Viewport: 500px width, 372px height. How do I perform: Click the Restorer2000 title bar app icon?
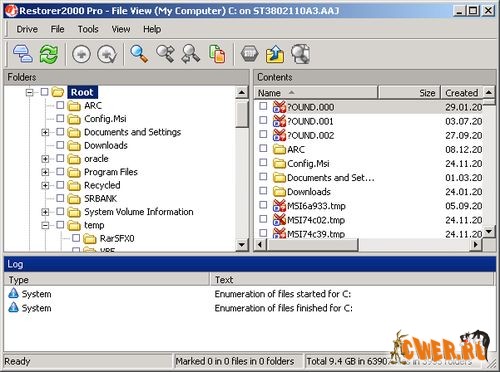tap(11, 11)
